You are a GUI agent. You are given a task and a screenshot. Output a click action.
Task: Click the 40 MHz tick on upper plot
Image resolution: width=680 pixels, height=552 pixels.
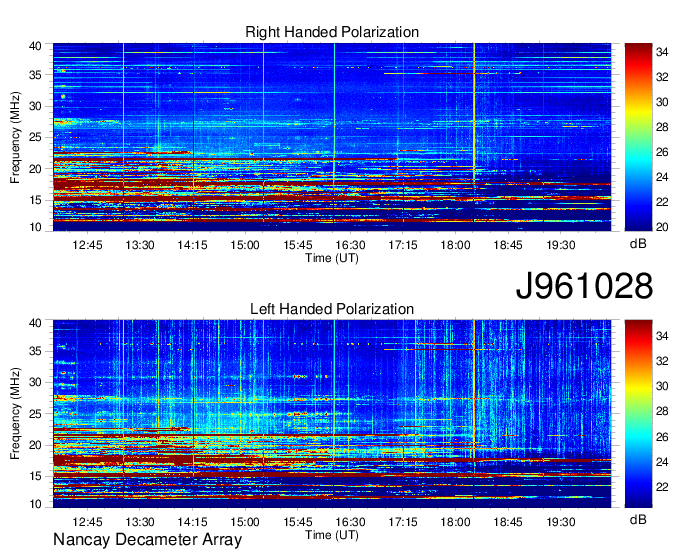(35, 46)
